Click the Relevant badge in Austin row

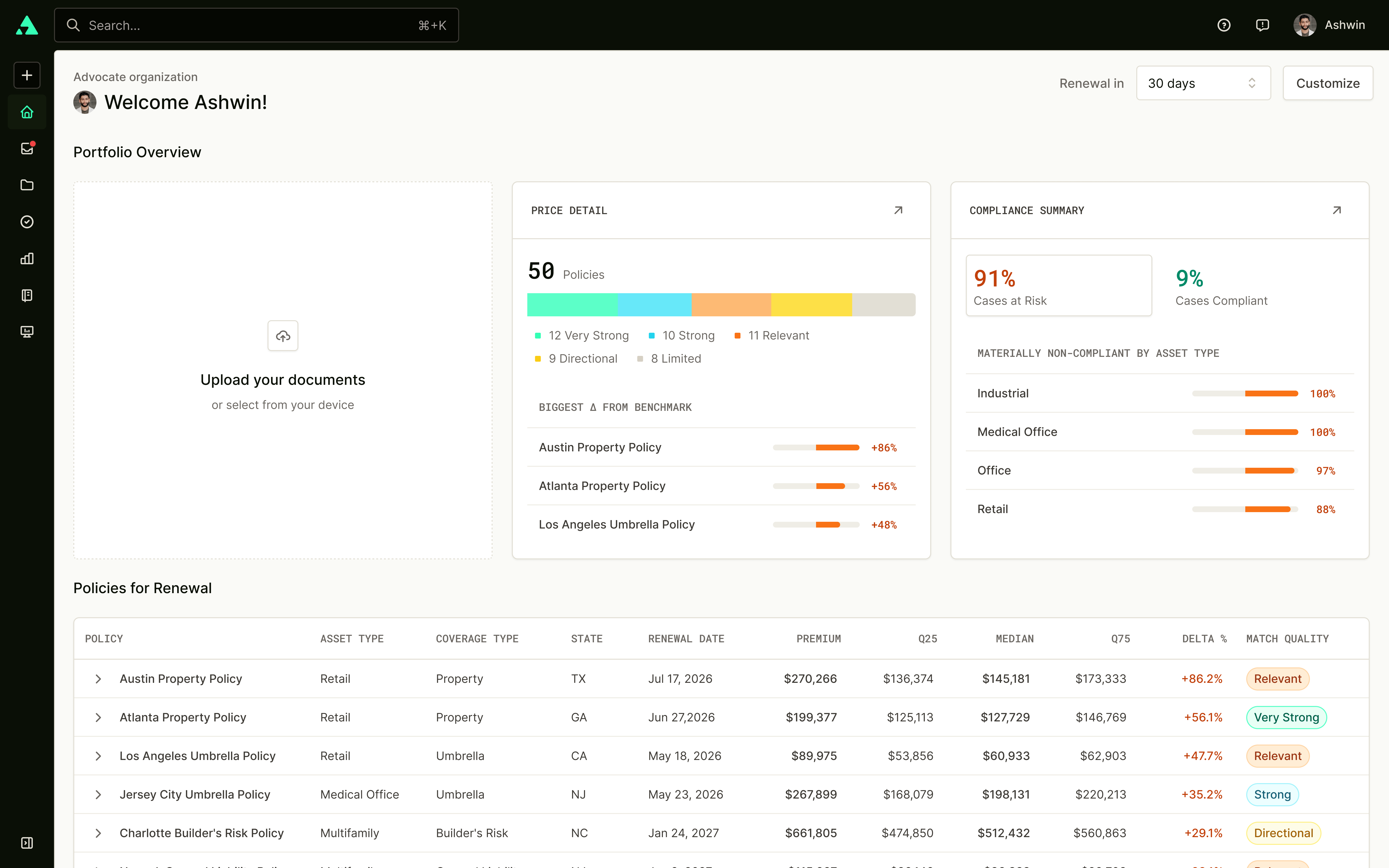(x=1278, y=679)
